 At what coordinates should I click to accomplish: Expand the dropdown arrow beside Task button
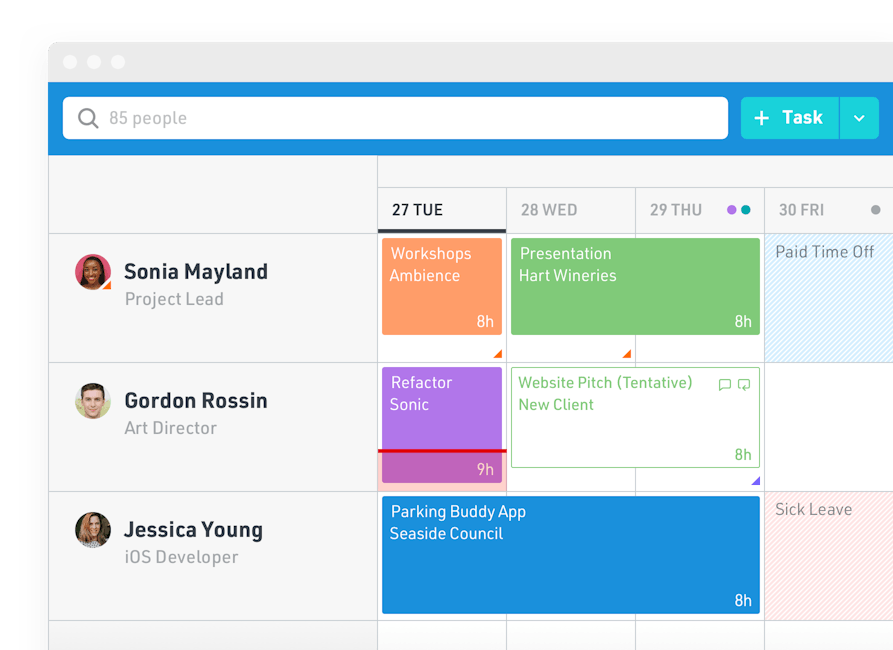859,118
